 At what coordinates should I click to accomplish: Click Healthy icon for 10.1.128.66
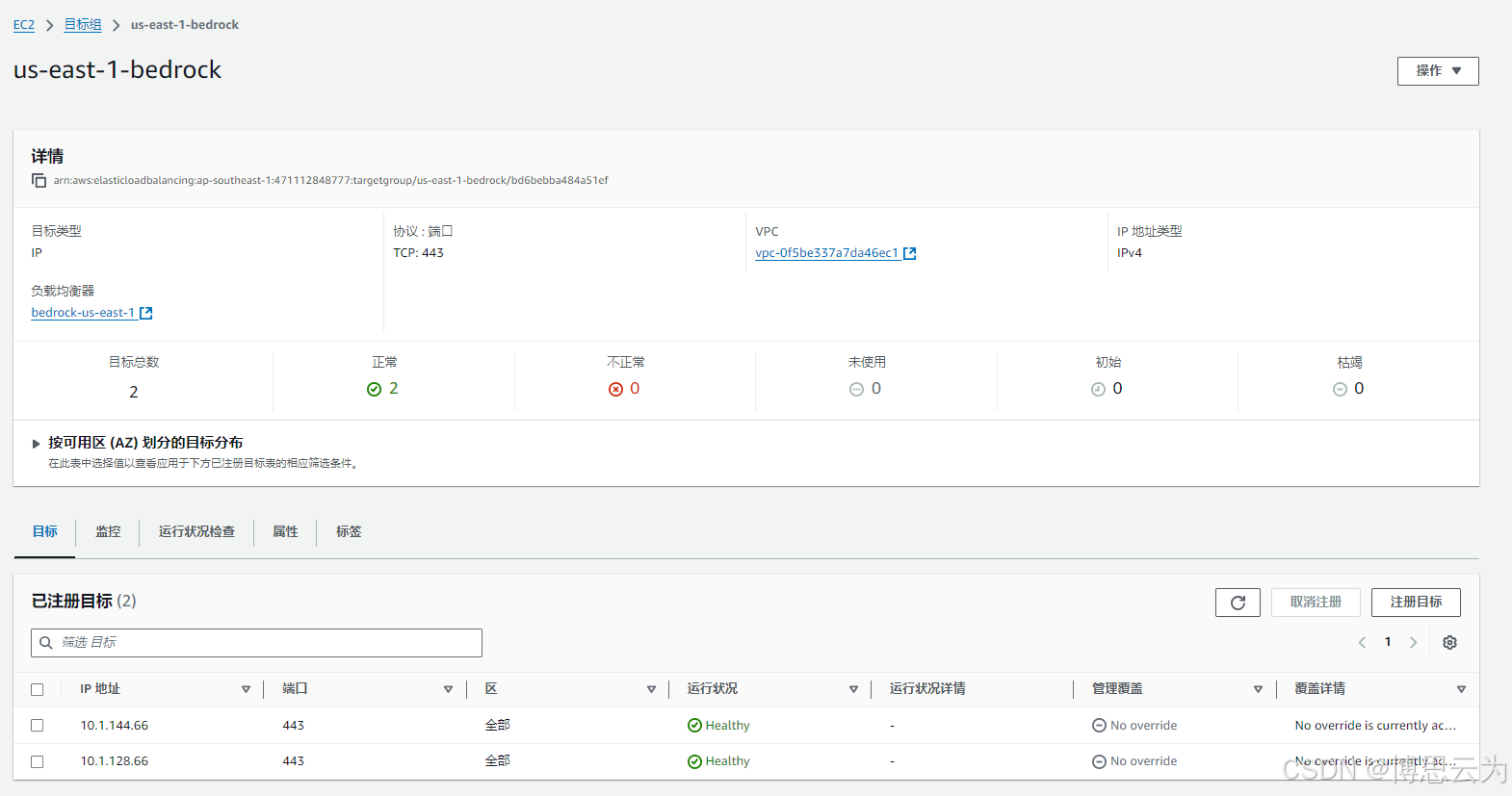click(694, 761)
